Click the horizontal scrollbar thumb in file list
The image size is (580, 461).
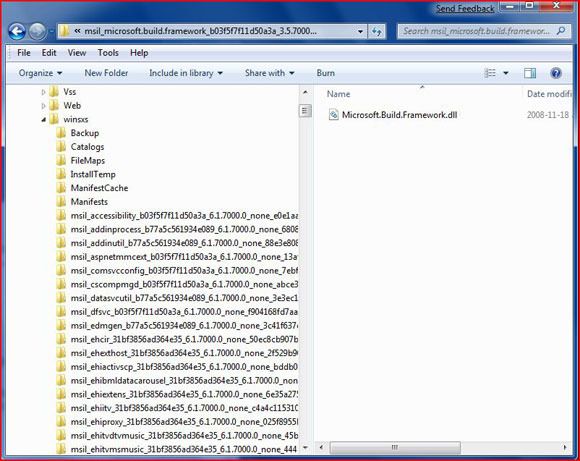[395, 447]
